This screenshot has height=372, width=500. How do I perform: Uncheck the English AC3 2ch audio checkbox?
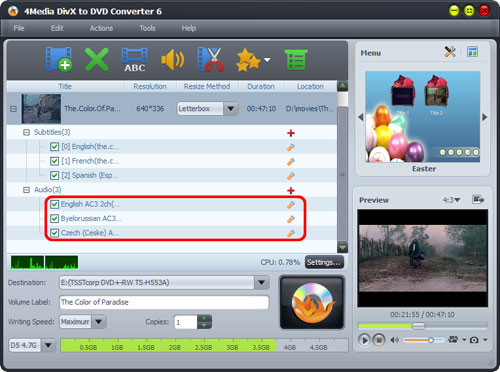(54, 204)
